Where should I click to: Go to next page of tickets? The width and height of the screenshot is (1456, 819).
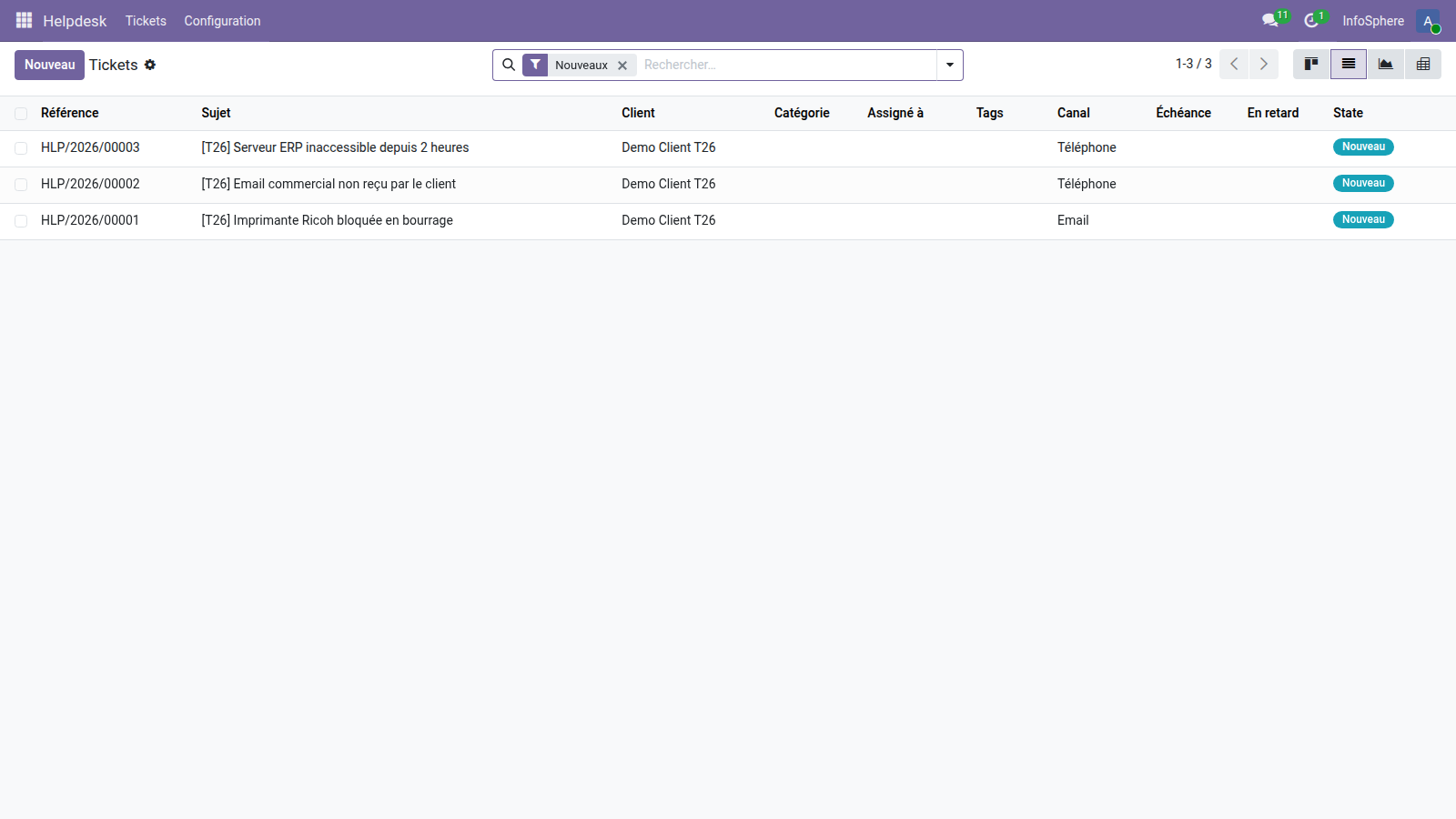tap(1264, 64)
